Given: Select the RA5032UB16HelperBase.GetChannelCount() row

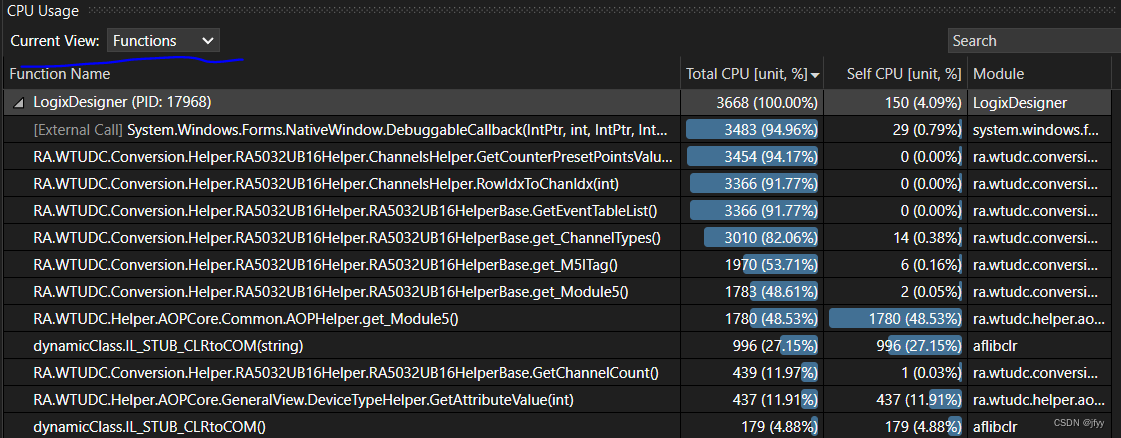Looking at the screenshot, I should click(560, 373).
